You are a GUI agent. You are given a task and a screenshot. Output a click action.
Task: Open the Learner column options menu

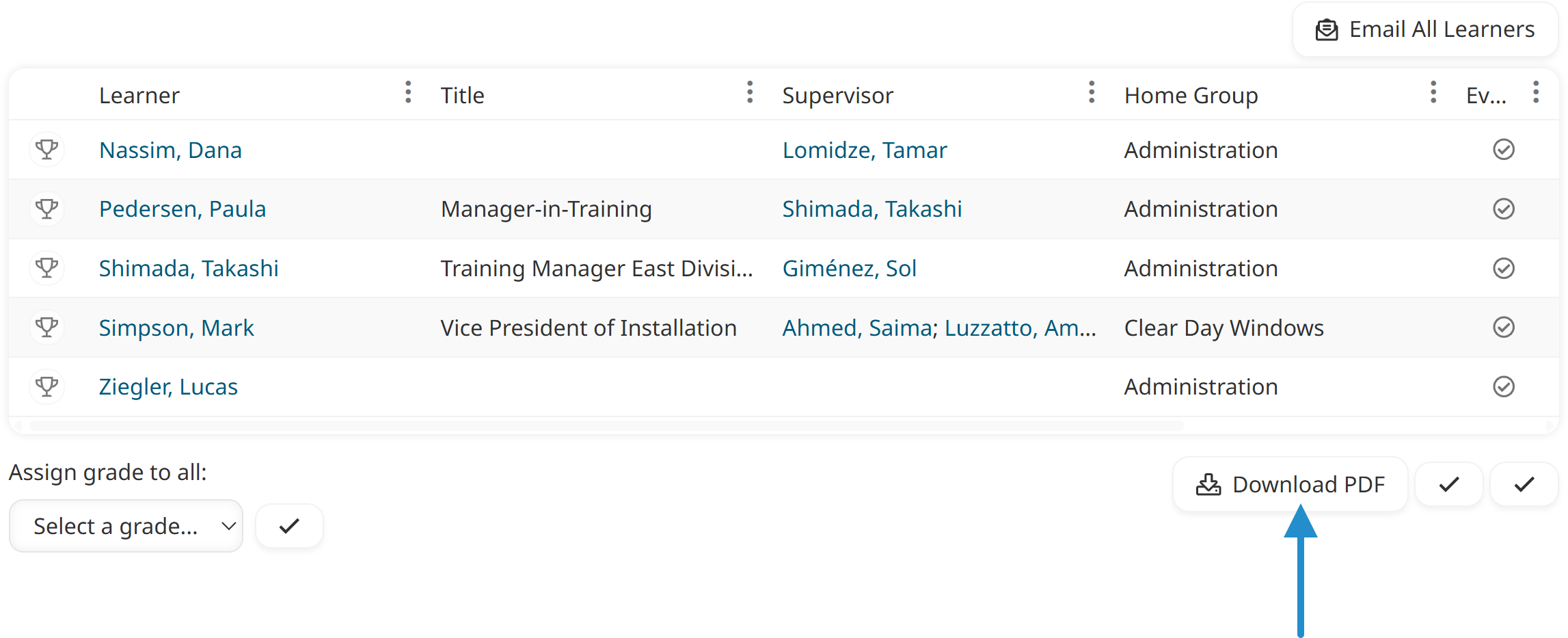[408, 92]
